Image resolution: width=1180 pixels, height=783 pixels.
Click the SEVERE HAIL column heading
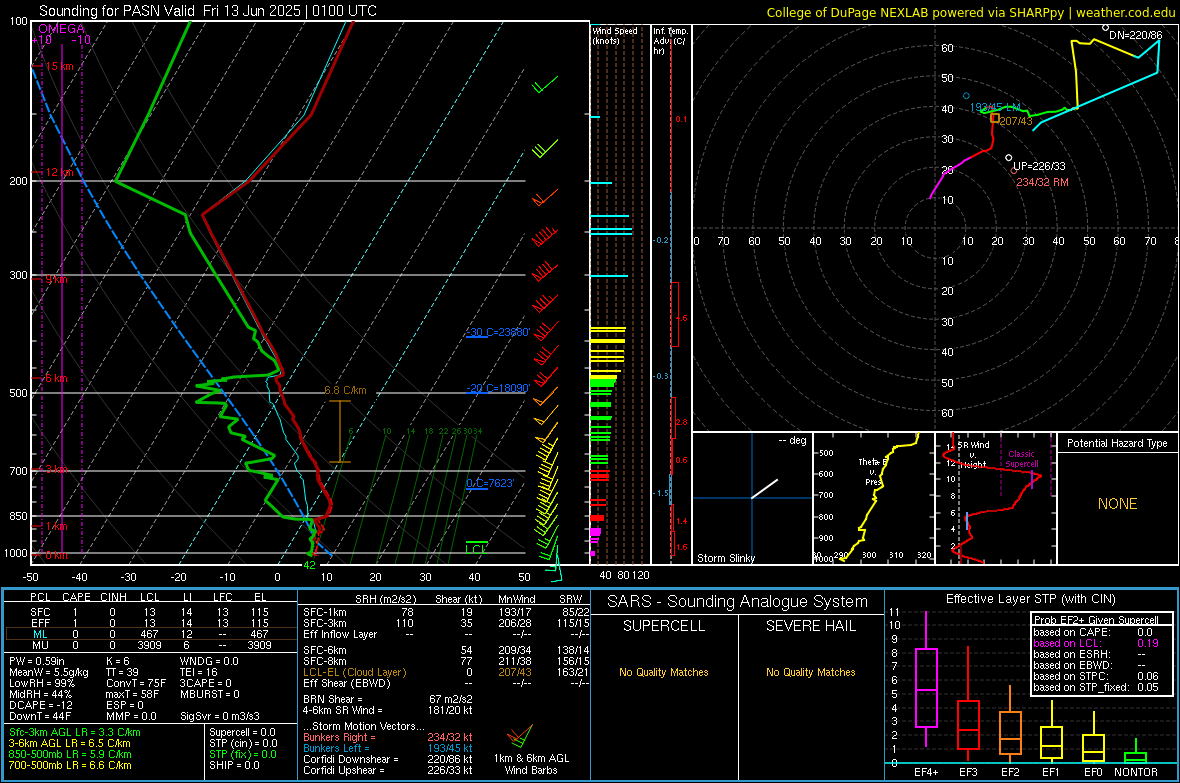coord(810,626)
